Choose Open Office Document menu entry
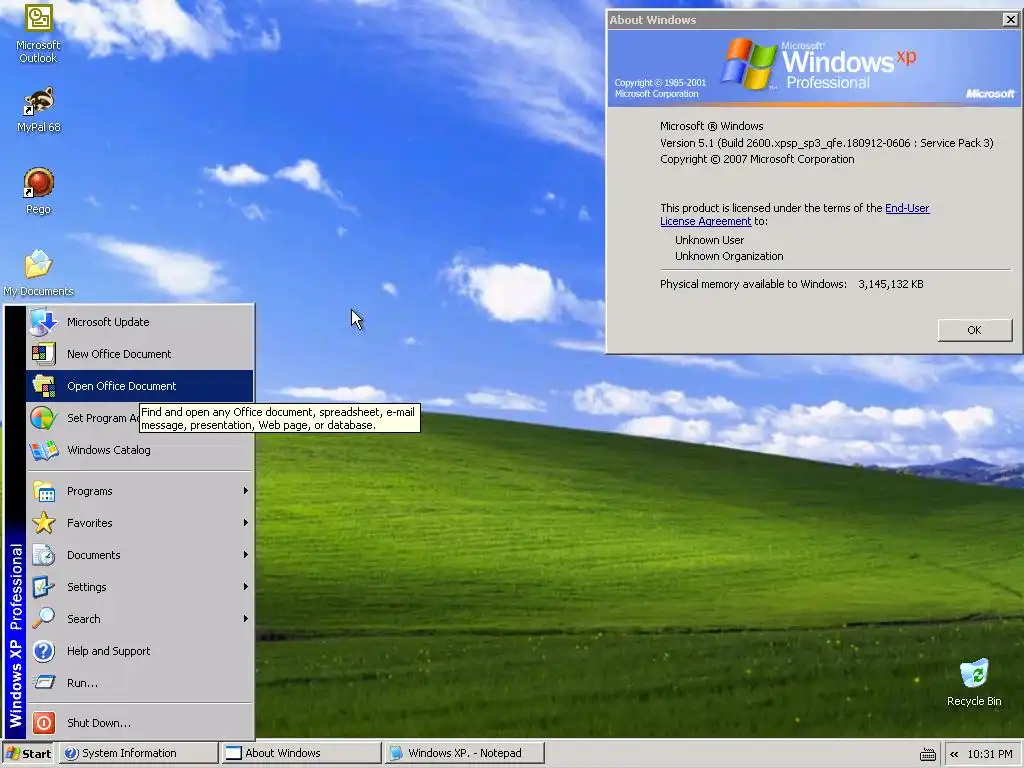 (x=140, y=386)
